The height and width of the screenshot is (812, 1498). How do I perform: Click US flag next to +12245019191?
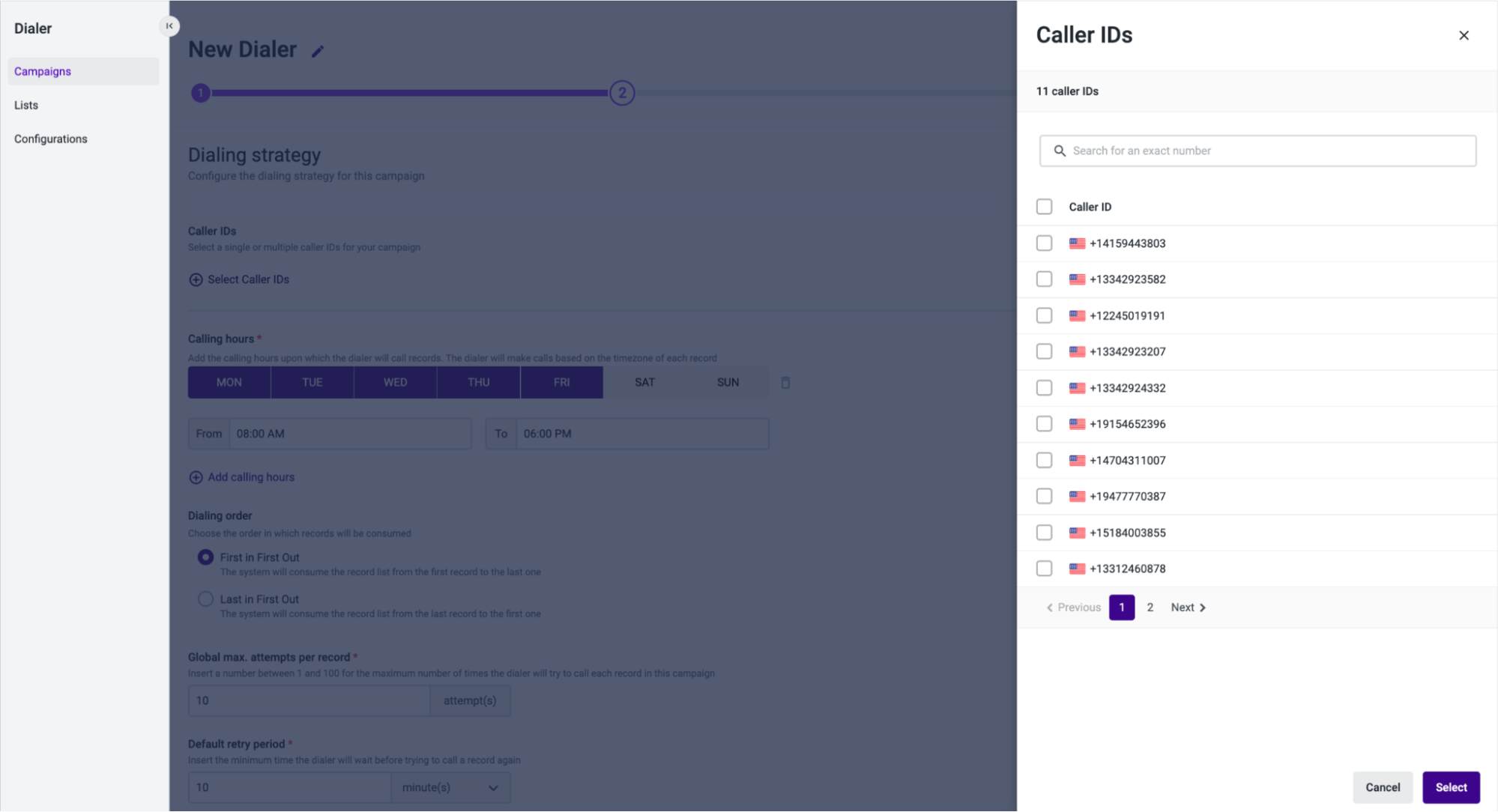[1077, 315]
